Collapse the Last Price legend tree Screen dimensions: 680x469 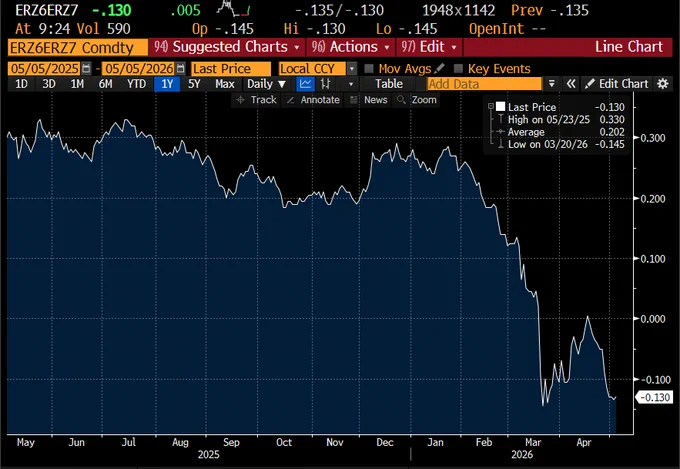click(x=490, y=106)
